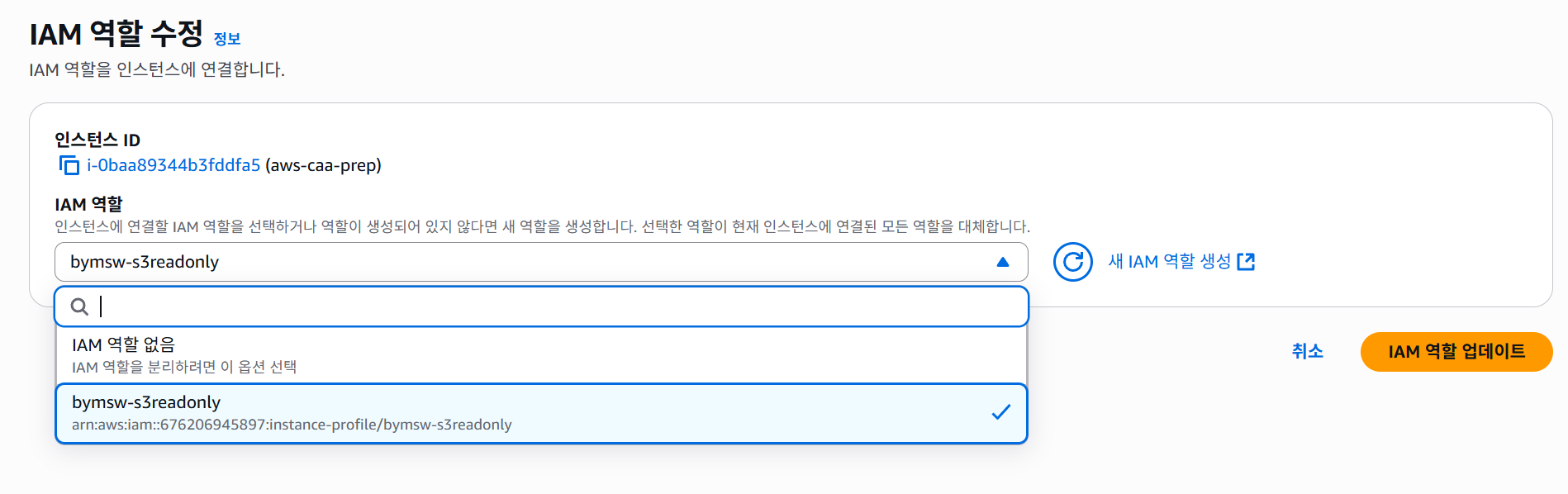Image resolution: width=1568 pixels, height=494 pixels.
Task: Click the magnifier icon in the role search box
Action: [x=79, y=306]
